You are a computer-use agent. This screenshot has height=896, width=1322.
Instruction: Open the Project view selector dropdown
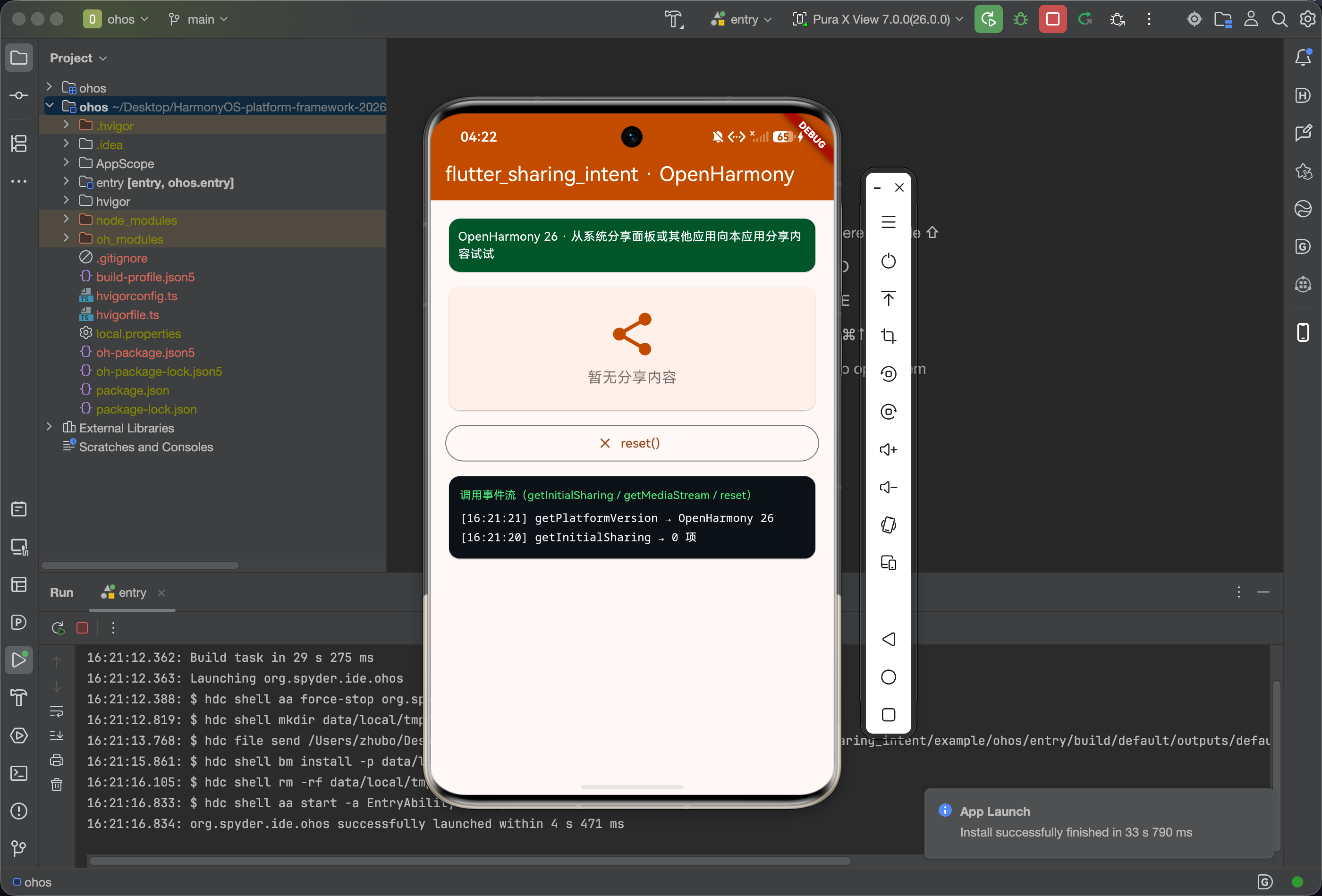[78, 58]
